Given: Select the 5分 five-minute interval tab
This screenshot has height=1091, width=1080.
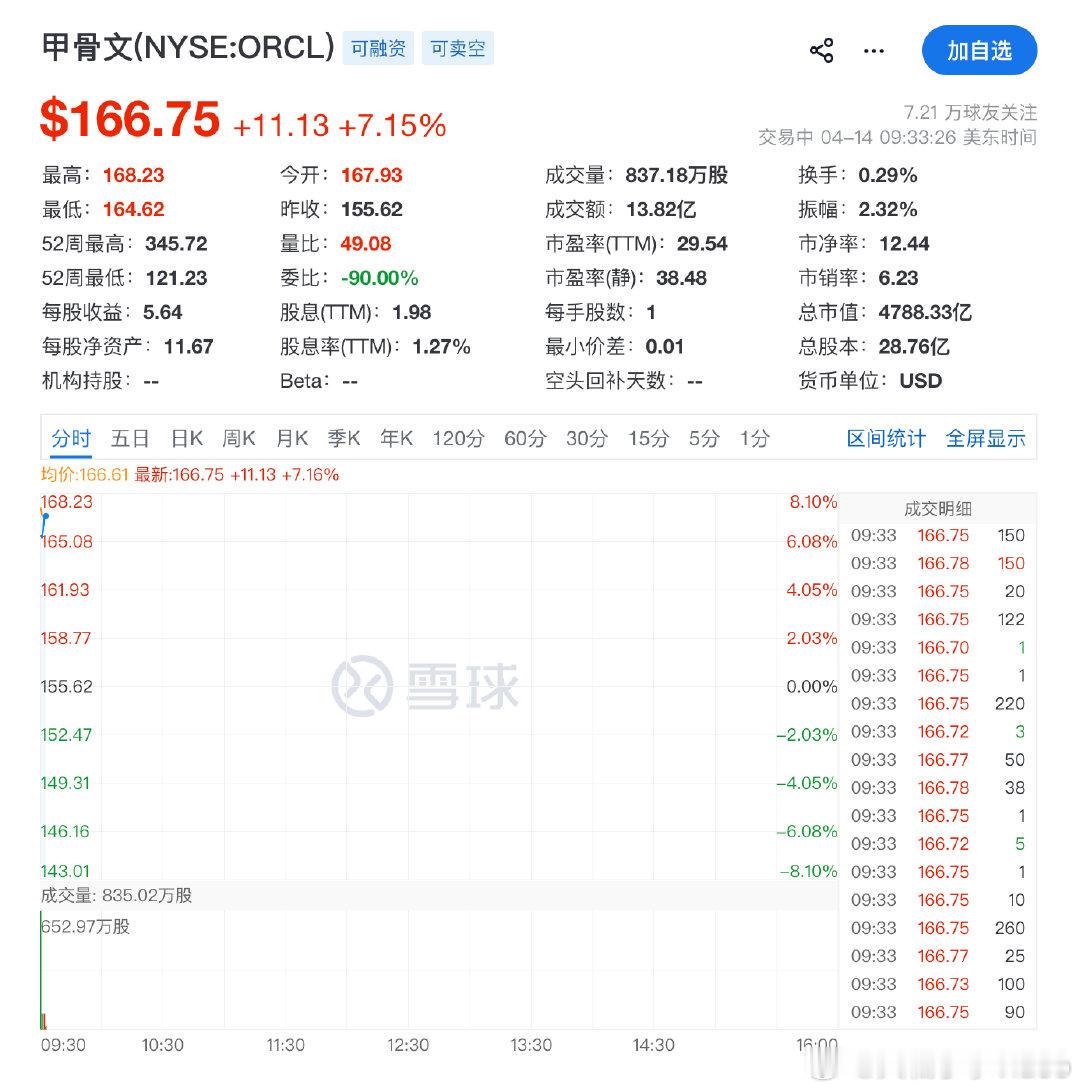Looking at the screenshot, I should pos(703,438).
